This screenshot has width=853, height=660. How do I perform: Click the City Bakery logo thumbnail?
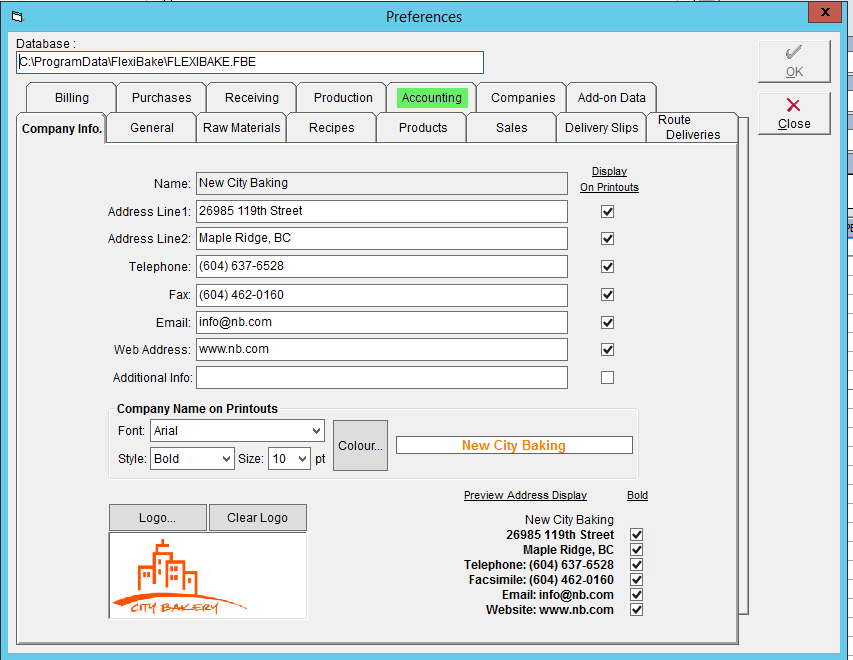coord(208,575)
